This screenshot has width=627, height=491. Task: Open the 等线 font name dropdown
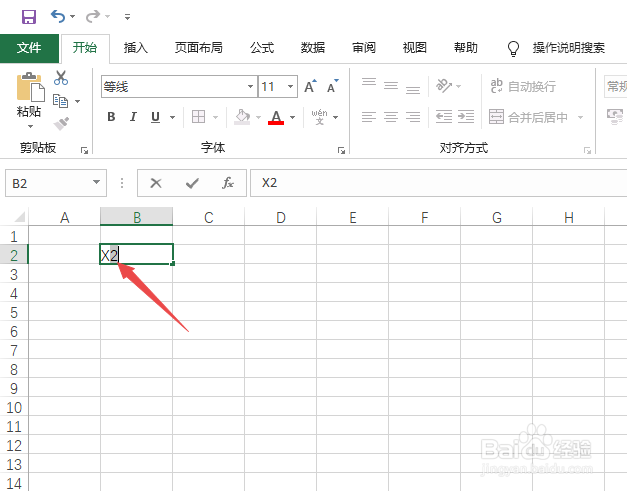pyautogui.click(x=250, y=86)
